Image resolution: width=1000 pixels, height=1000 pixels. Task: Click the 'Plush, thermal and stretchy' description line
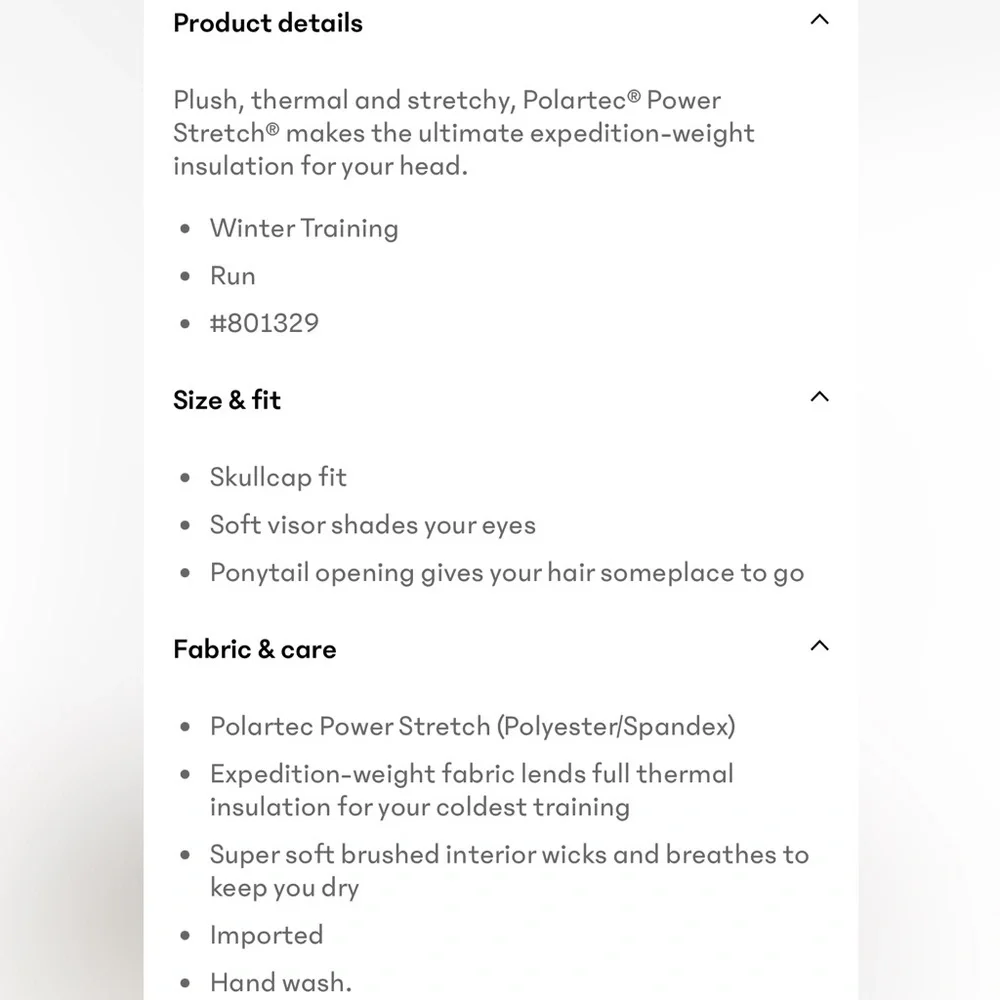pyautogui.click(x=447, y=100)
